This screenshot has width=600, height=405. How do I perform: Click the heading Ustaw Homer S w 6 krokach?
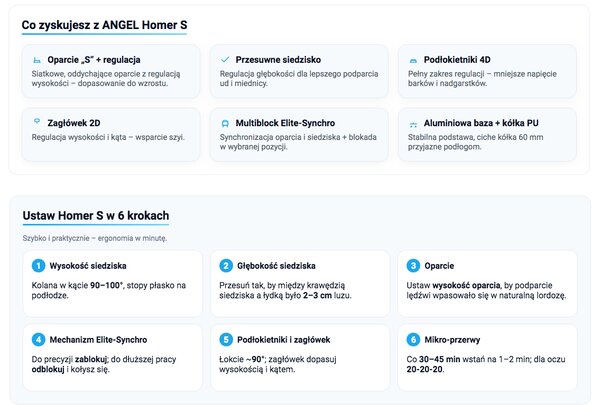click(96, 216)
